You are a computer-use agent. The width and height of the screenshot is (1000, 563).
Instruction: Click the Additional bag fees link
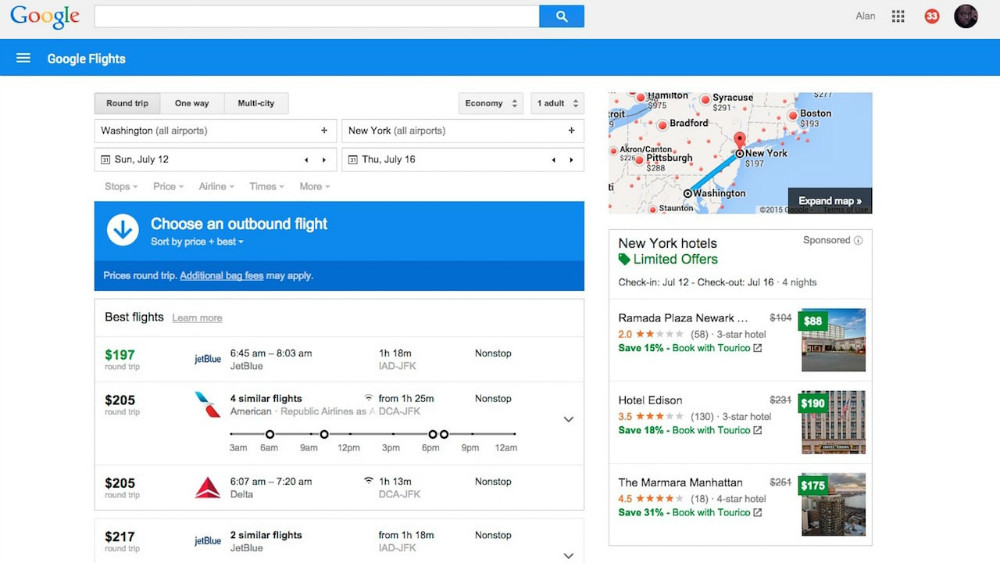click(x=221, y=276)
